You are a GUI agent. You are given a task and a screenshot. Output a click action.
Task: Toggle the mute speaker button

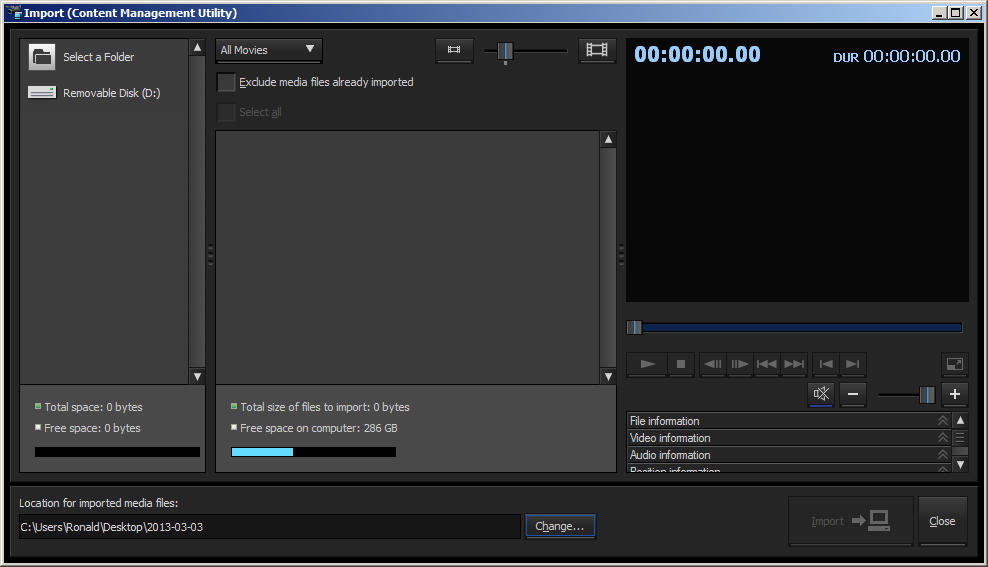click(821, 394)
